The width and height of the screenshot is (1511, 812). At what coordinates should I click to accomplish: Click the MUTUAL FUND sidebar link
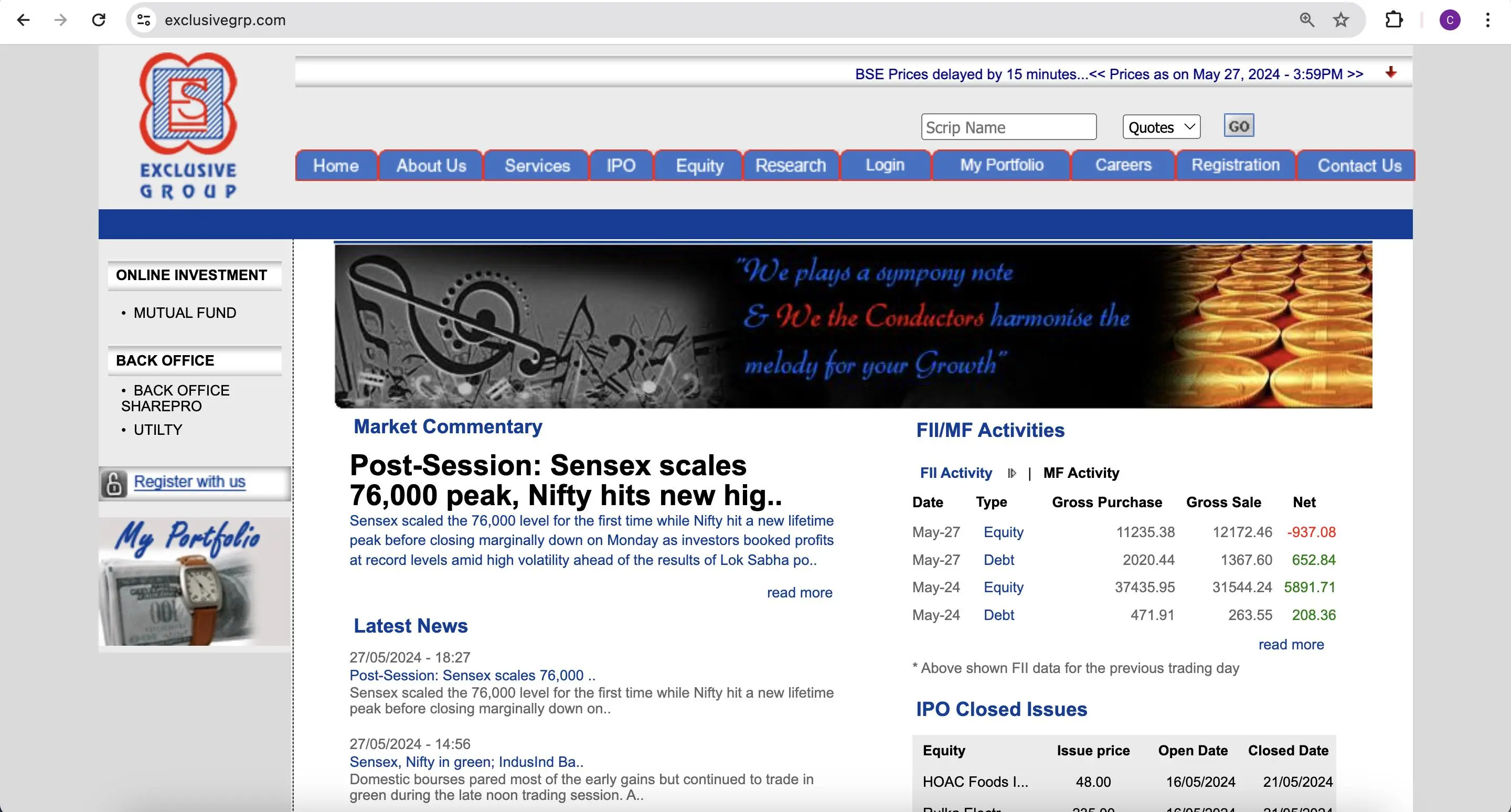pos(185,313)
